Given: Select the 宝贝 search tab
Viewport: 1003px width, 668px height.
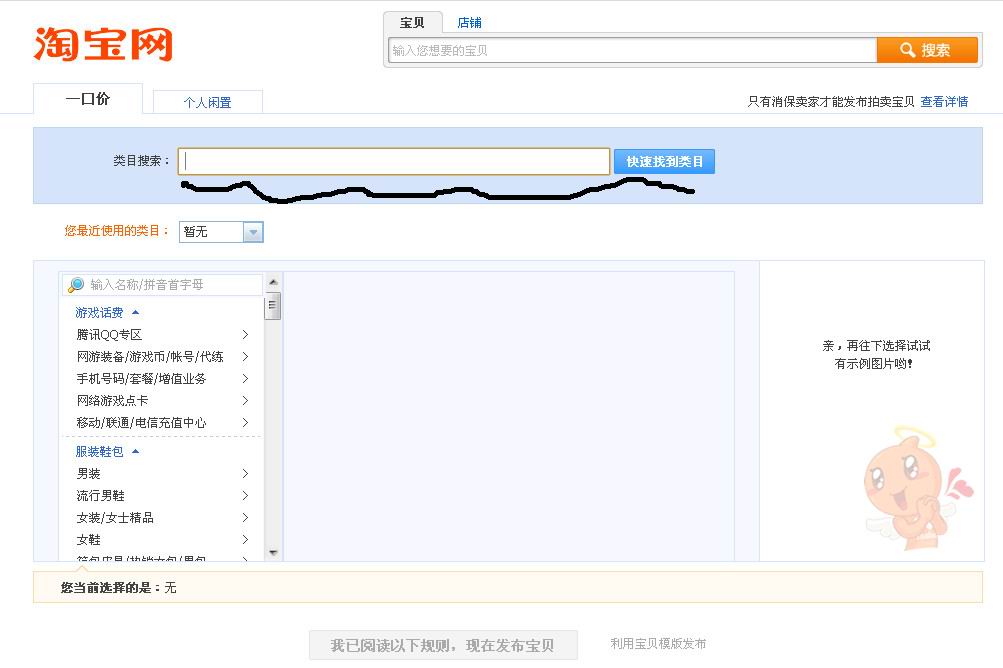Looking at the screenshot, I should (413, 22).
